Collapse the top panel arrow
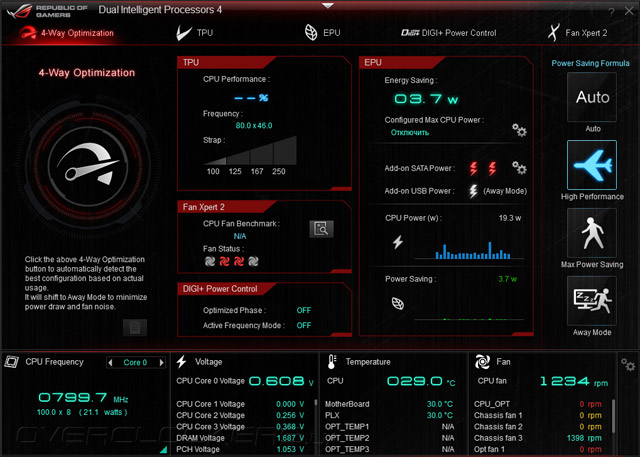The height and width of the screenshot is (457, 640). pyautogui.click(x=328, y=6)
